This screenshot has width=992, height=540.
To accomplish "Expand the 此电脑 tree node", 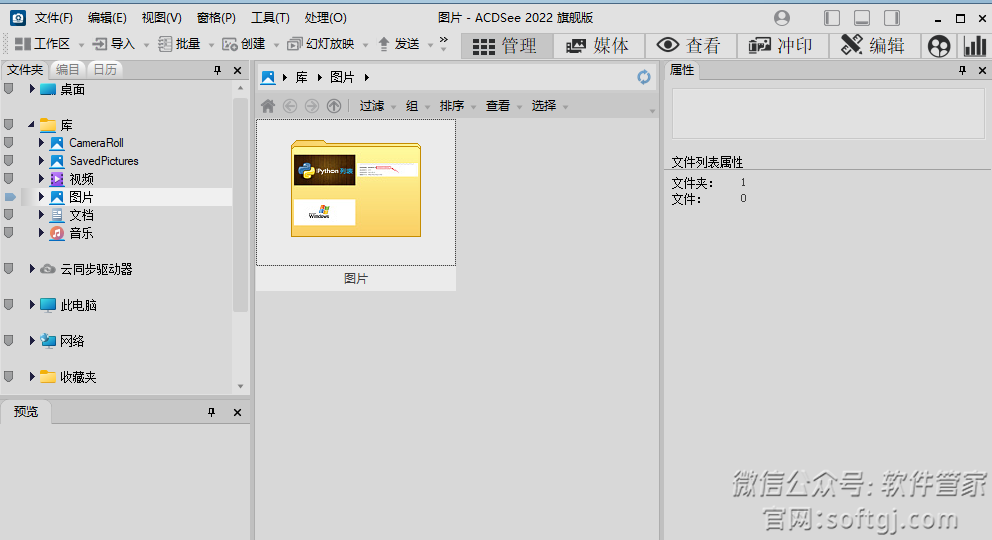I will tap(32, 305).
